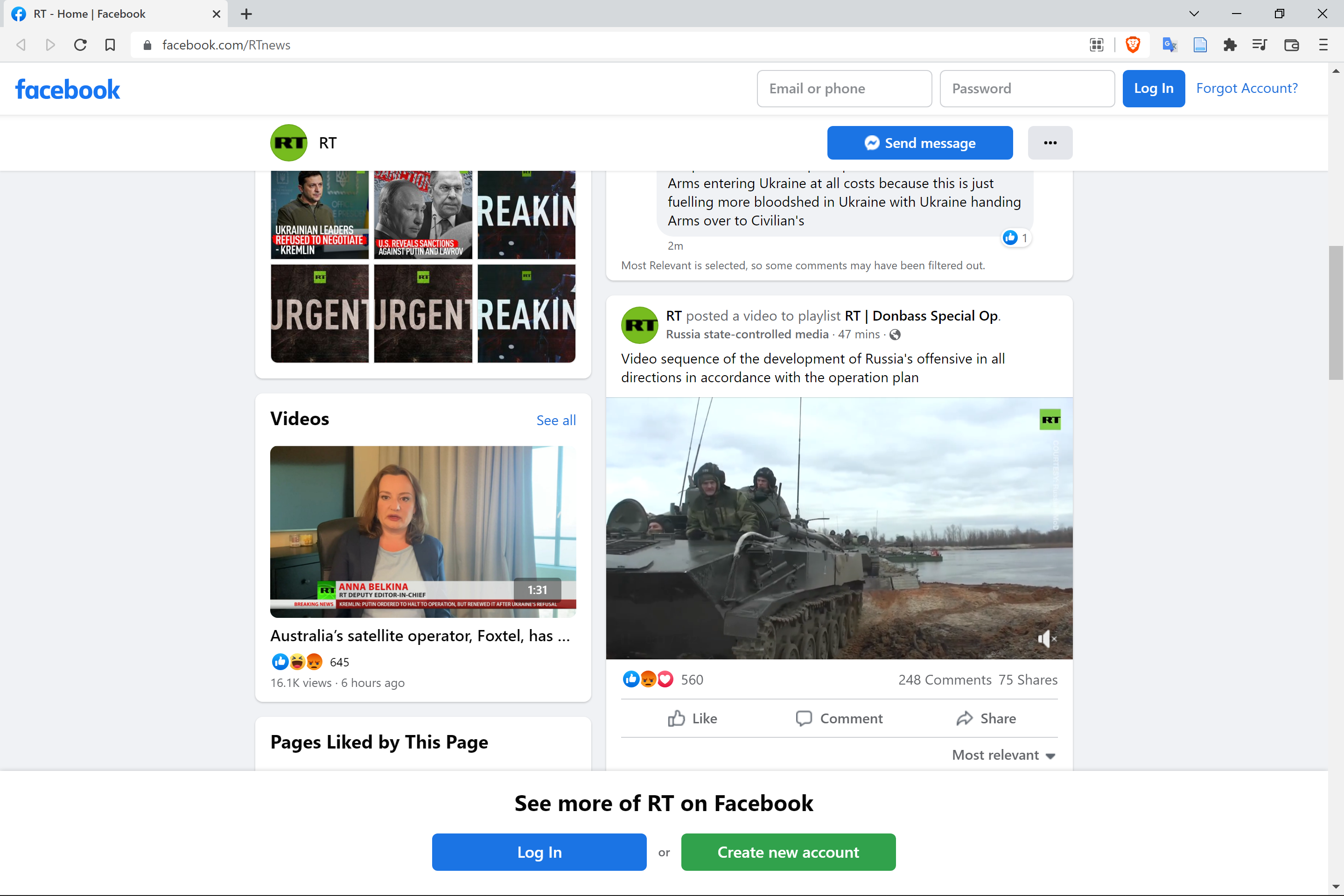Open the Google Translate extension icon
The width and height of the screenshot is (1344, 896).
[1169, 45]
